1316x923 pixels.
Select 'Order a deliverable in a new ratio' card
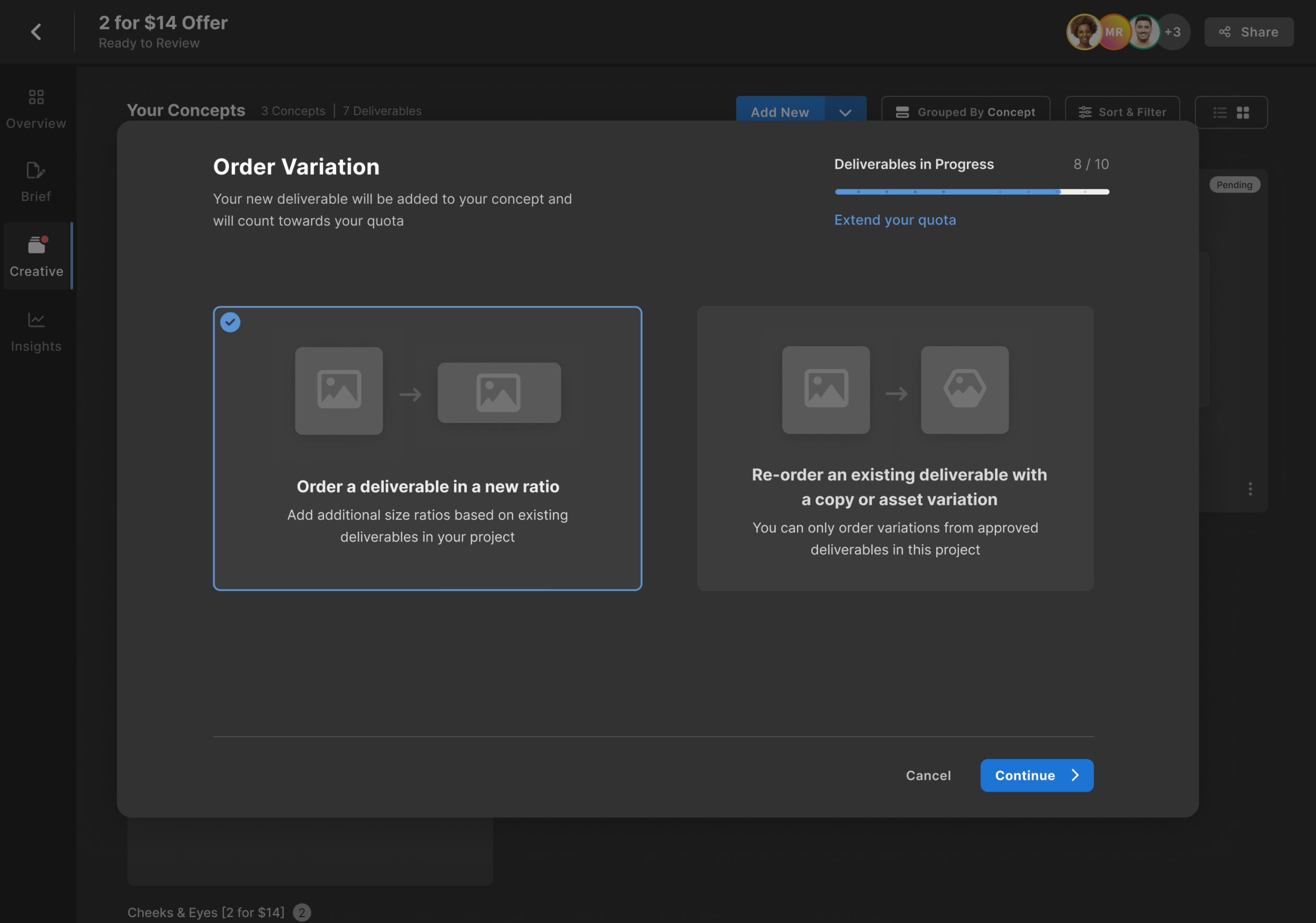[x=427, y=448]
